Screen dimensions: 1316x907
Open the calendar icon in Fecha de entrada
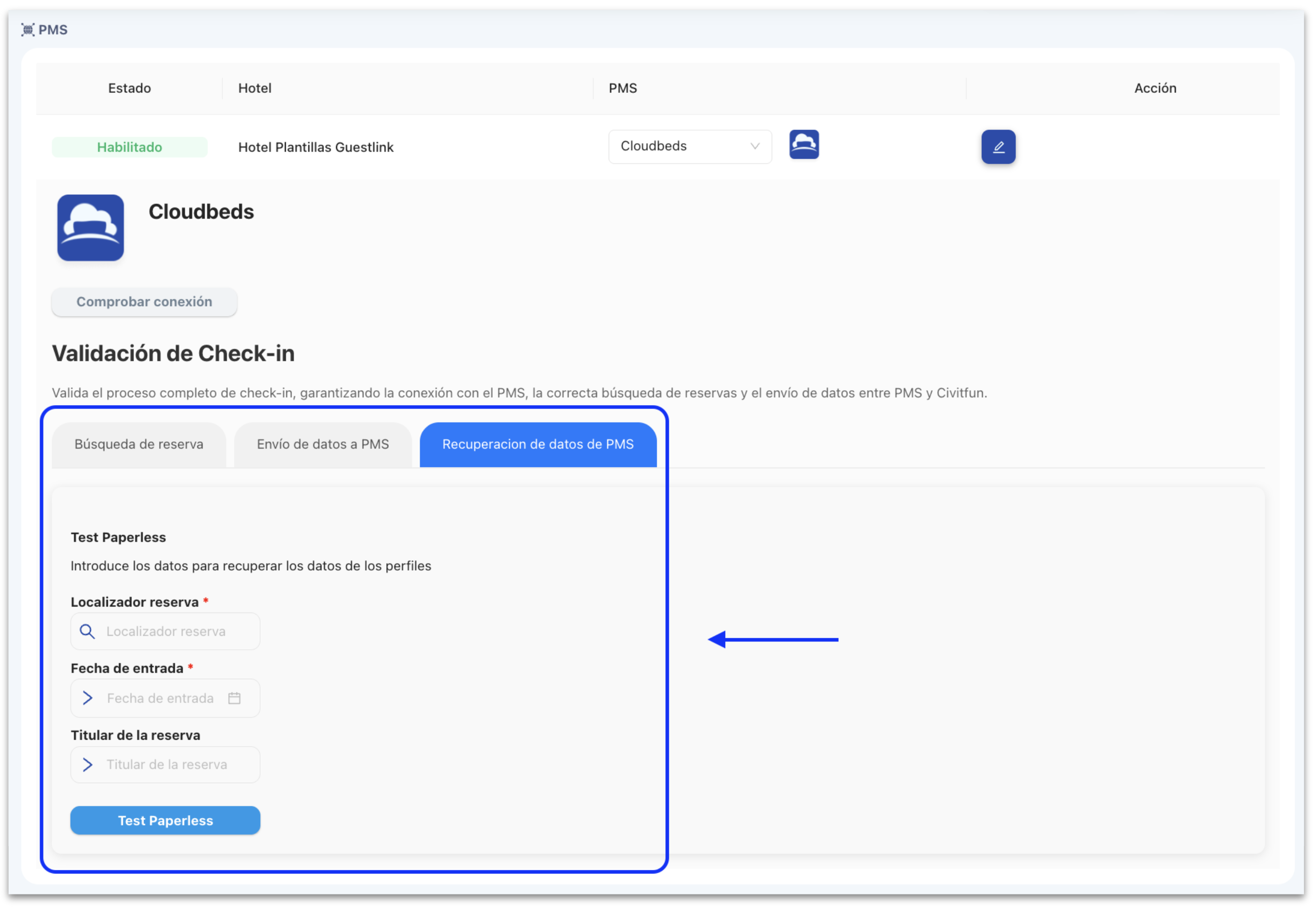coord(234,698)
